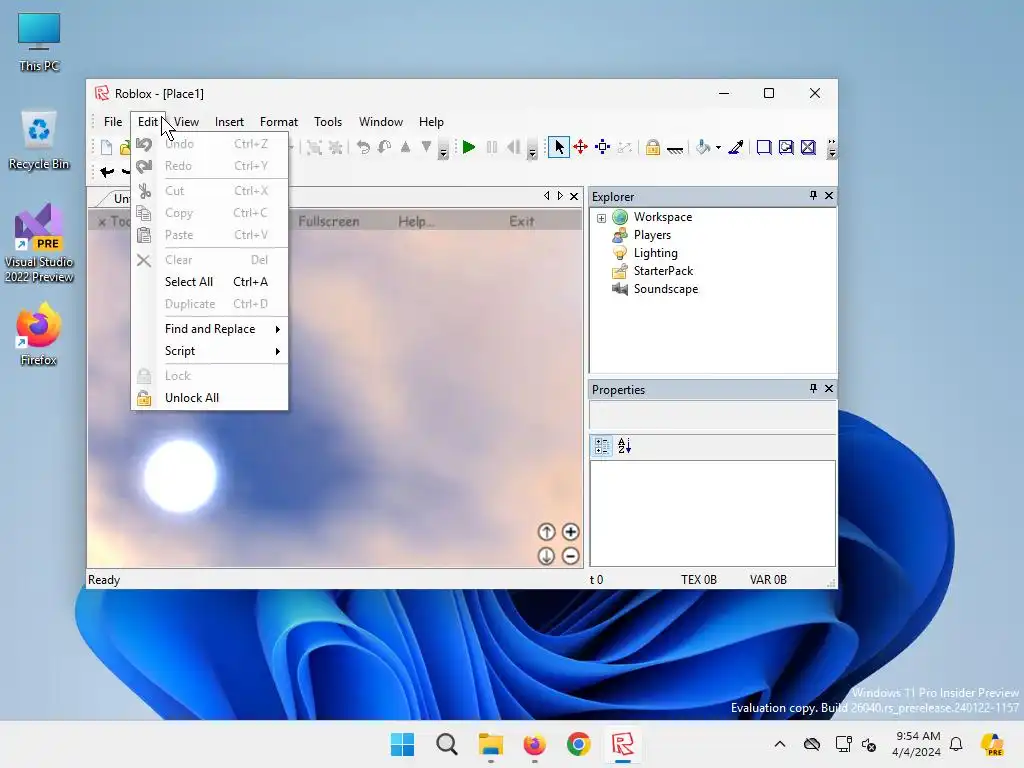Select Soundscape in Explorer
This screenshot has width=1024, height=768.
[x=665, y=289]
